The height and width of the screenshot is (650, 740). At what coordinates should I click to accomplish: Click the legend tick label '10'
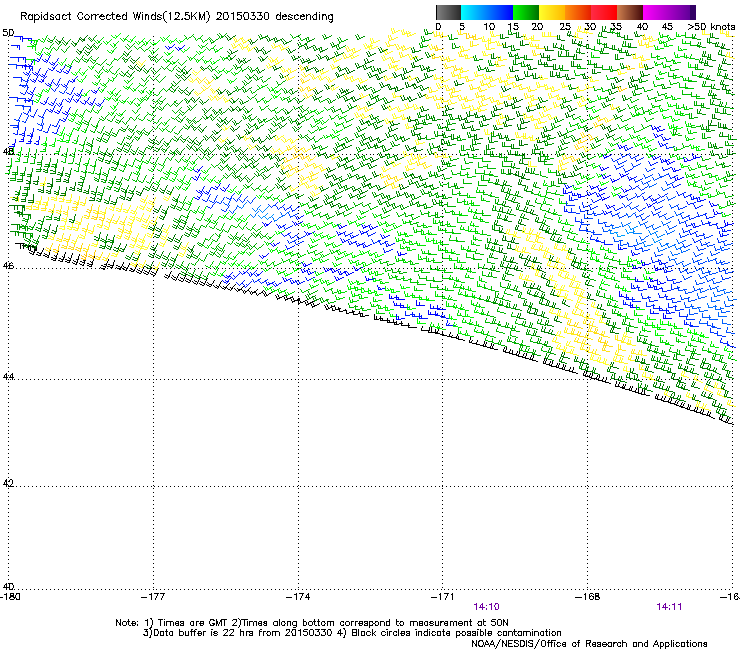tap(489, 27)
